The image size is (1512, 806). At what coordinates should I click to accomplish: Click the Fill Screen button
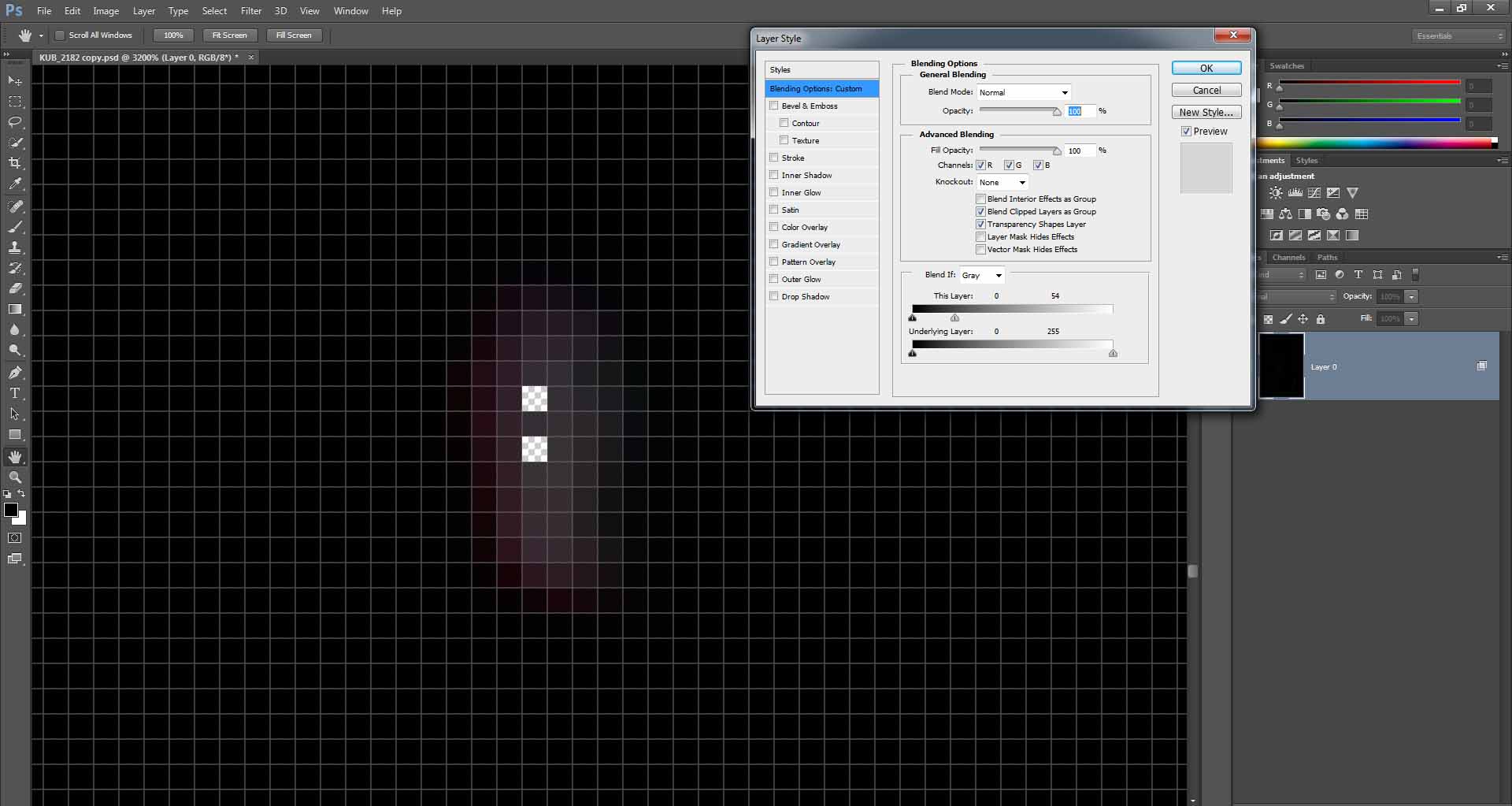[x=294, y=35]
